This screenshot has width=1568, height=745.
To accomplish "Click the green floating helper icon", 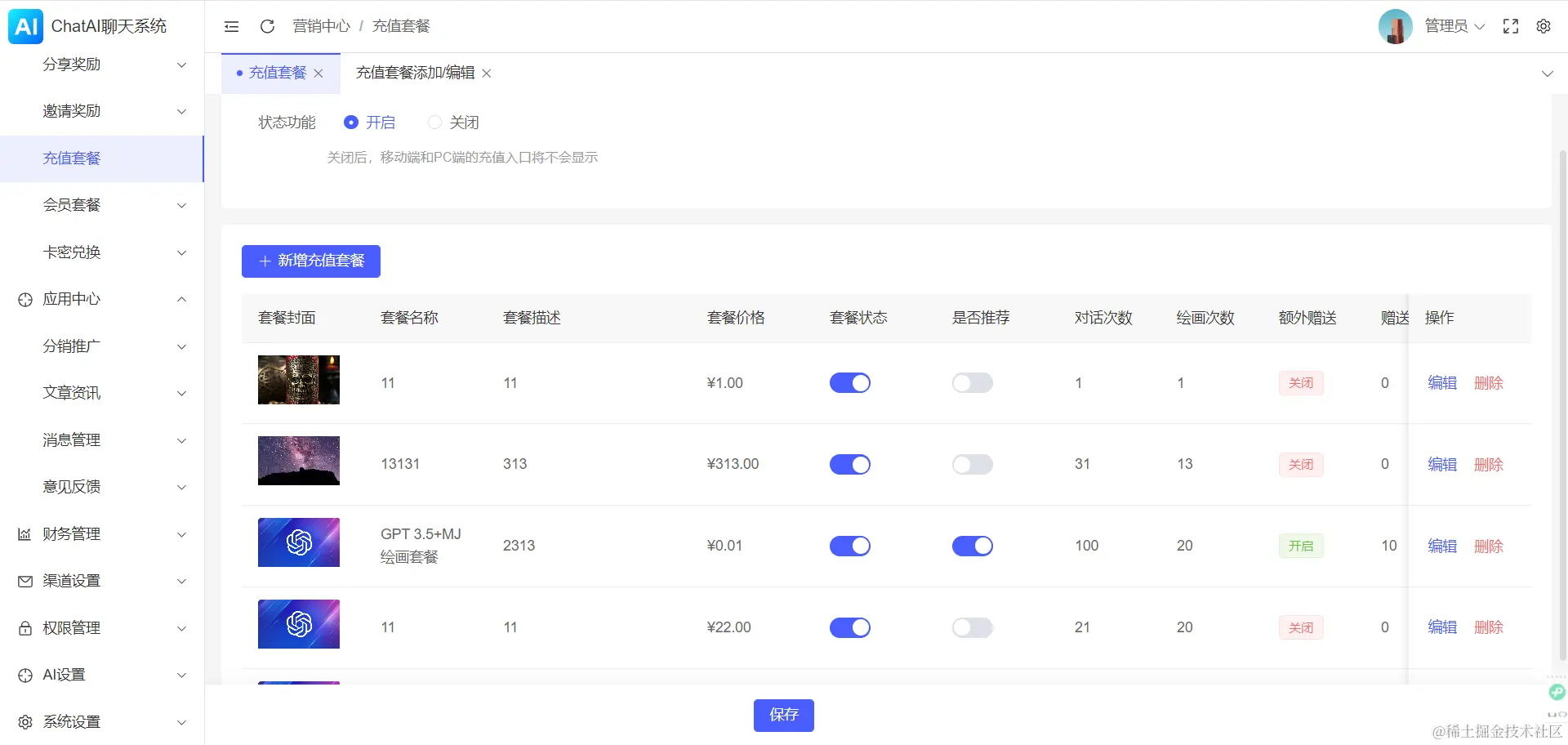I will pyautogui.click(x=1557, y=692).
